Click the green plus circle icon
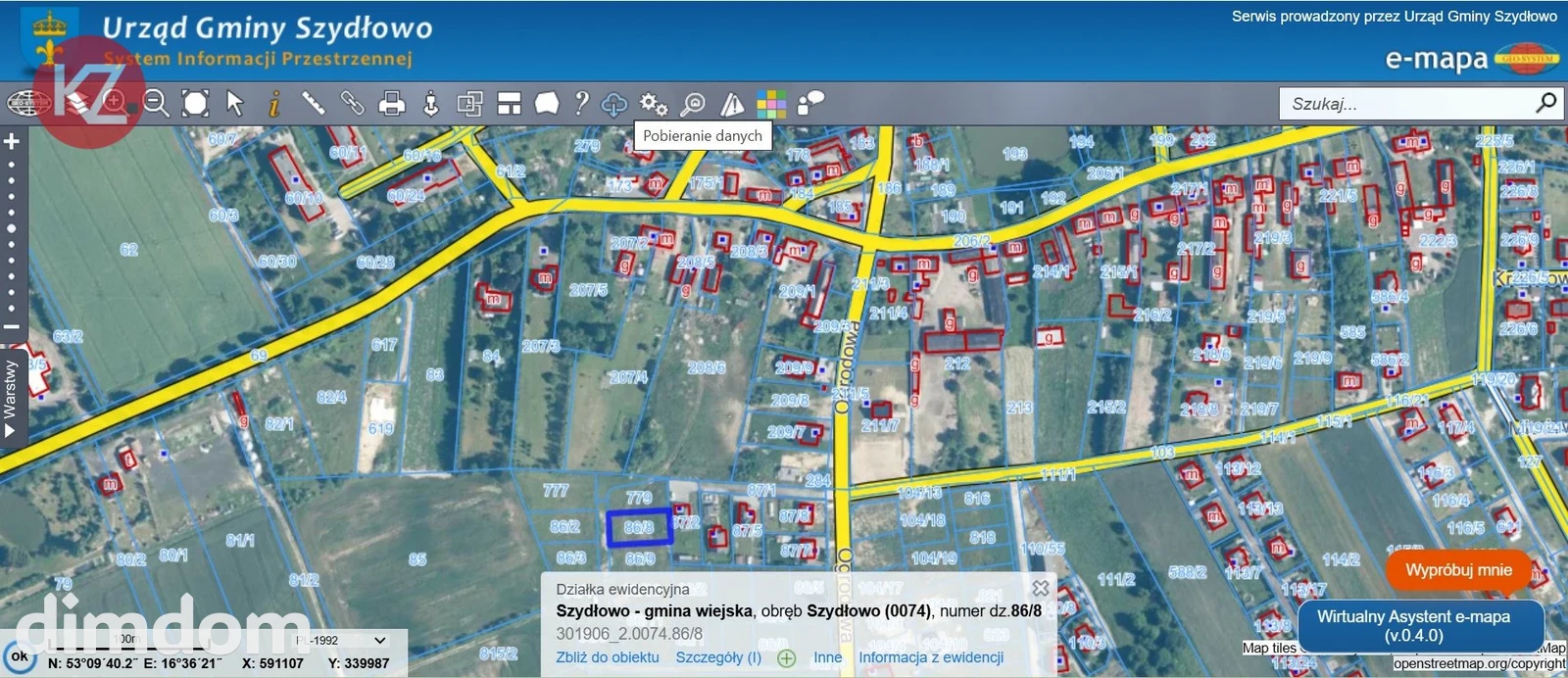This screenshot has width=1568, height=678. [x=787, y=658]
